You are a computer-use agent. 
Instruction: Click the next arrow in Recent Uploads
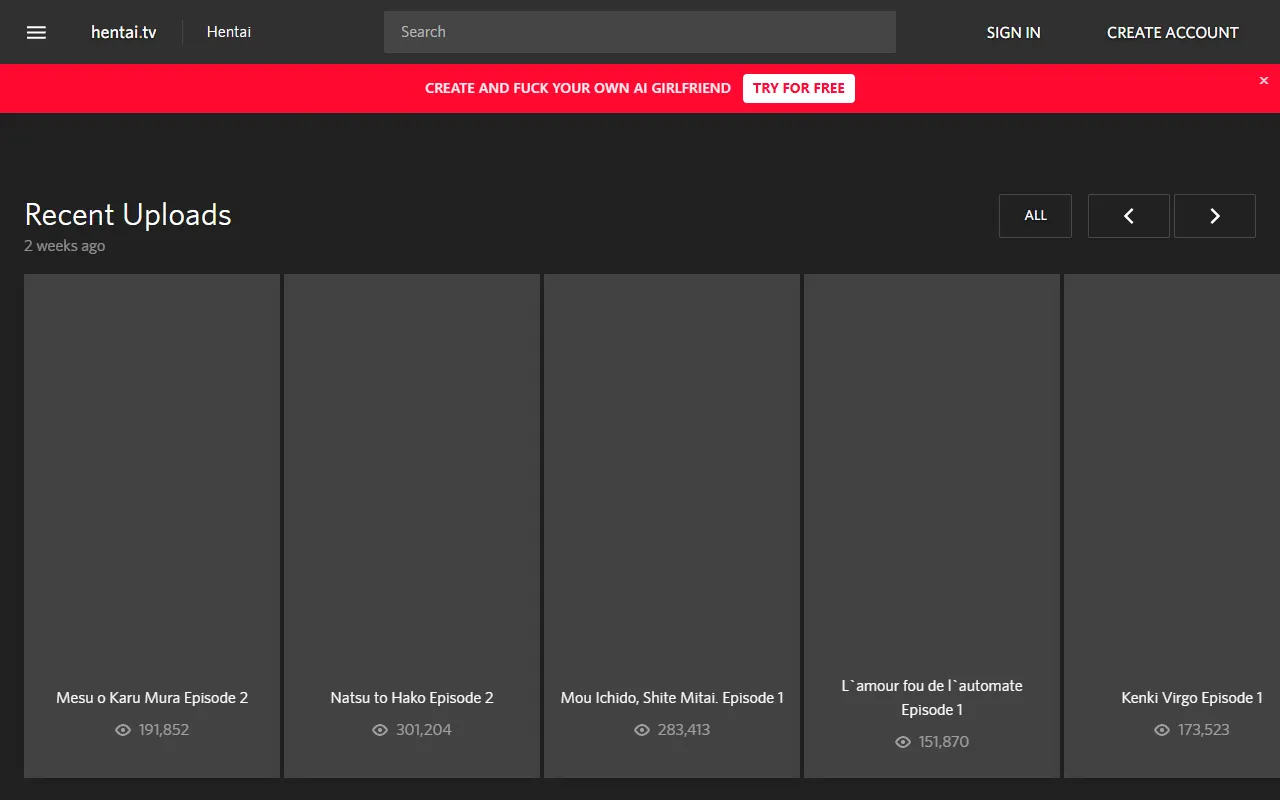click(1214, 216)
